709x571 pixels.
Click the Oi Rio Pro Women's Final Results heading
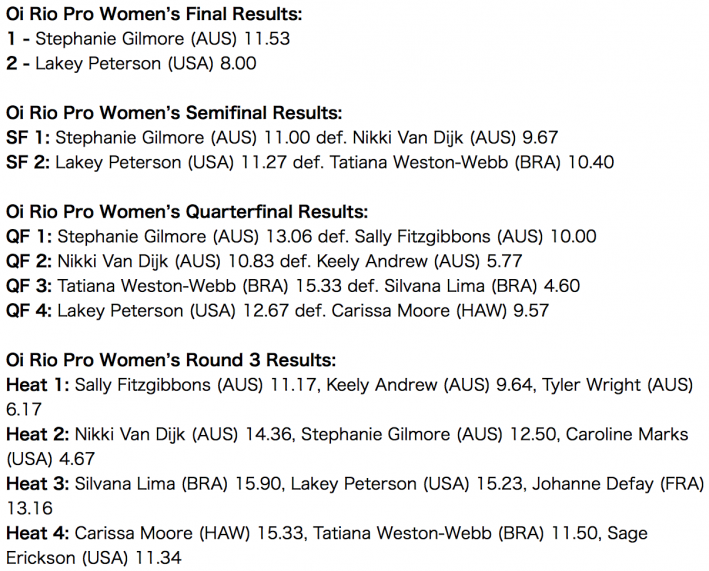pos(154,14)
